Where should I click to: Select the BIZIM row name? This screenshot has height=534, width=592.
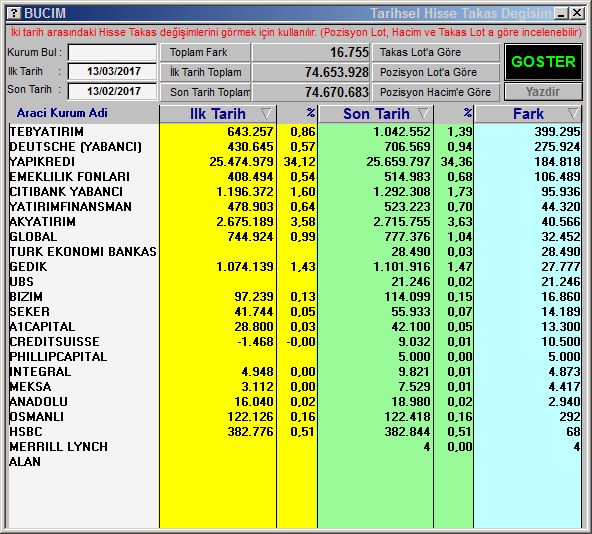[26, 297]
